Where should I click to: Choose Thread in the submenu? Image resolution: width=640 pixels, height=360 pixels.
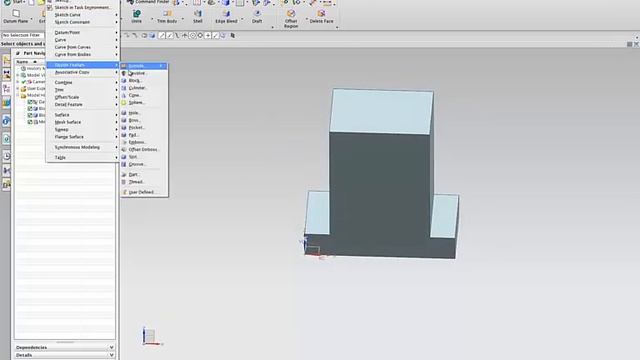click(x=144, y=182)
